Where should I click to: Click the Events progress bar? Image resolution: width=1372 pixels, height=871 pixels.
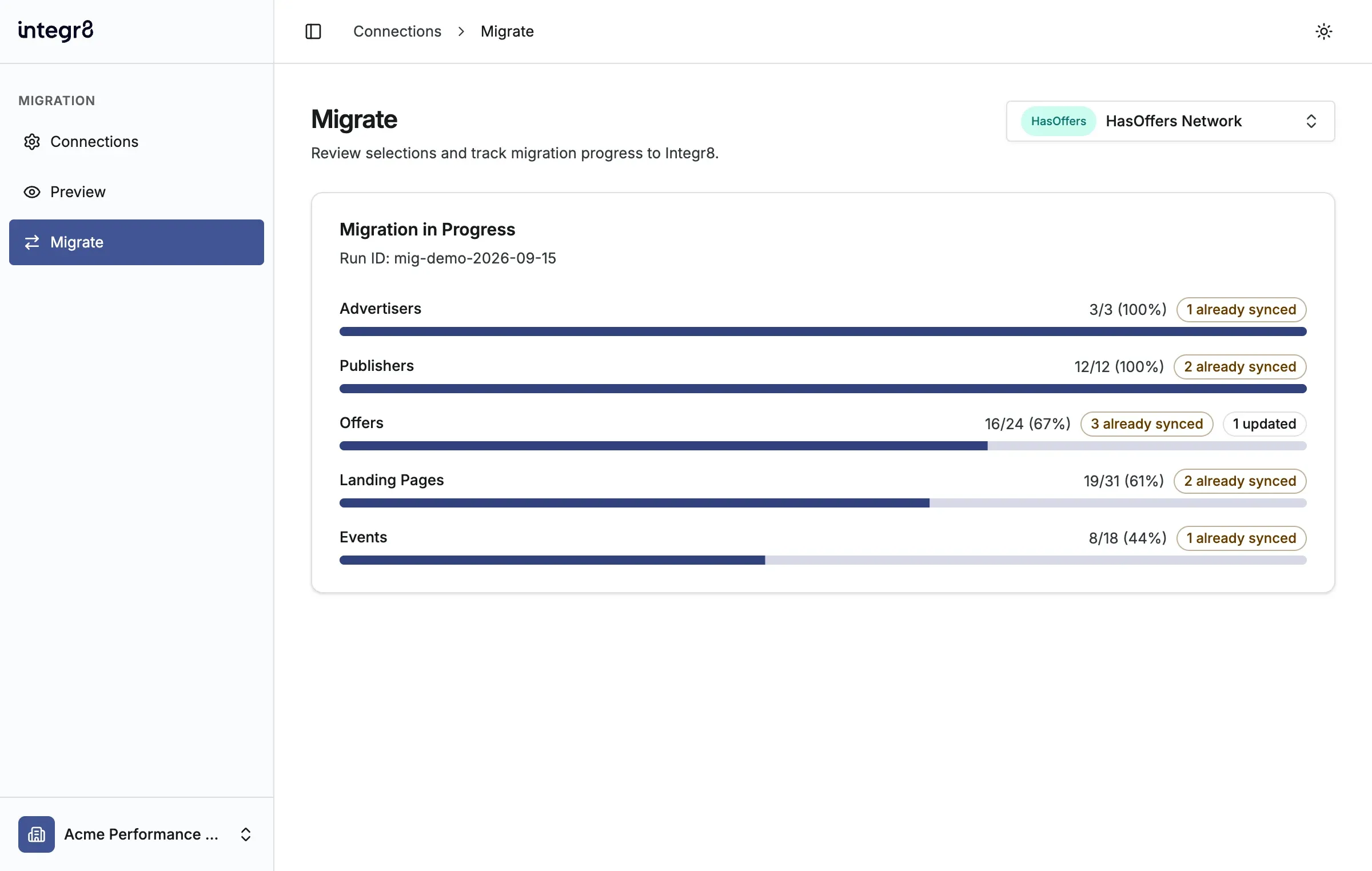point(823,560)
